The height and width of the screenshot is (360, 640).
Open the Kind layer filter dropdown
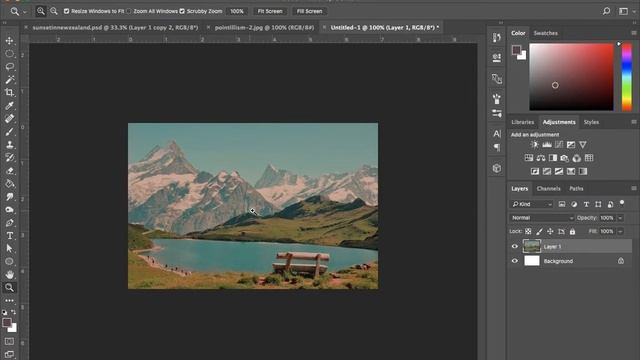(x=532, y=204)
